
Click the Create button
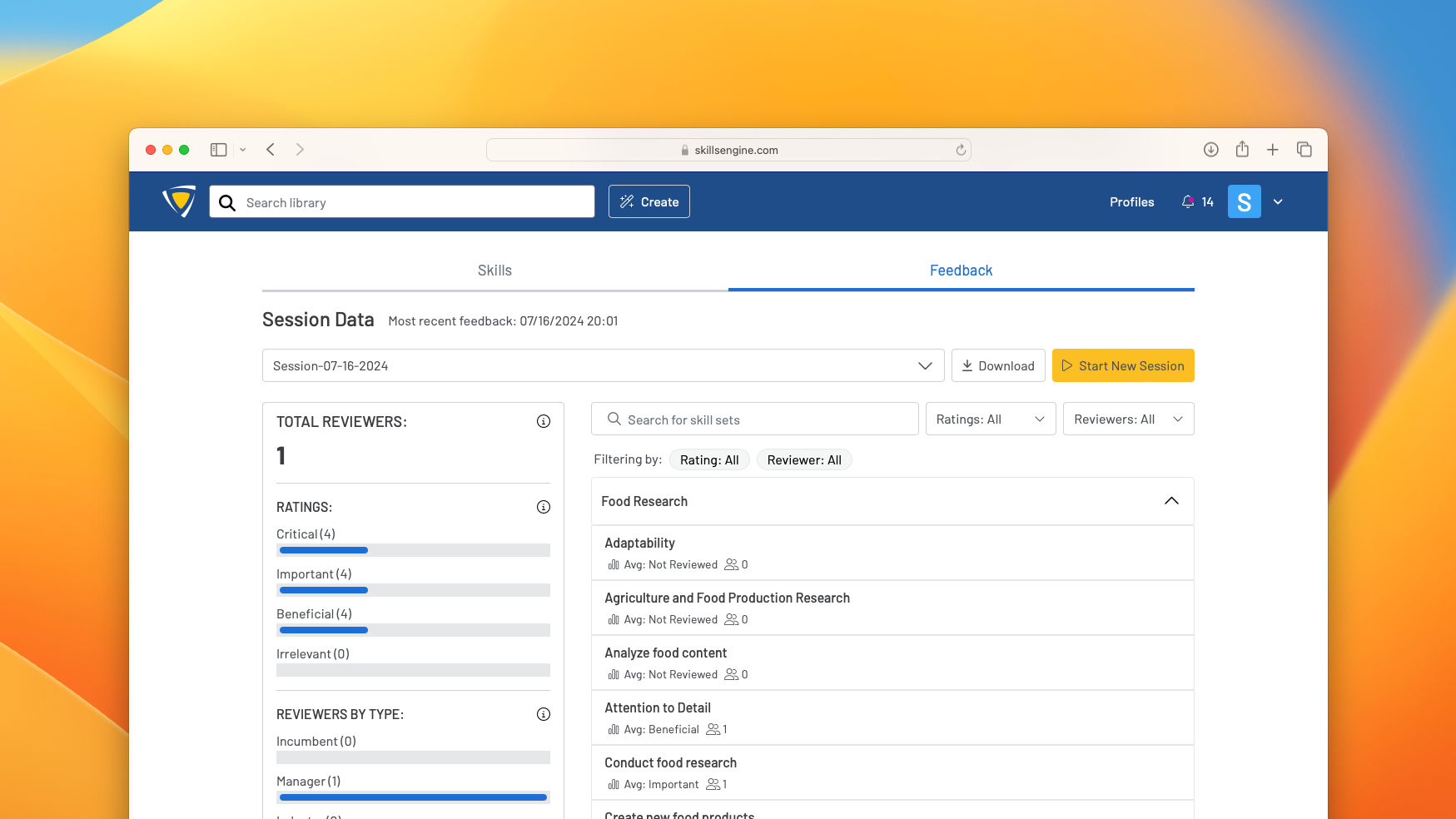tap(649, 201)
